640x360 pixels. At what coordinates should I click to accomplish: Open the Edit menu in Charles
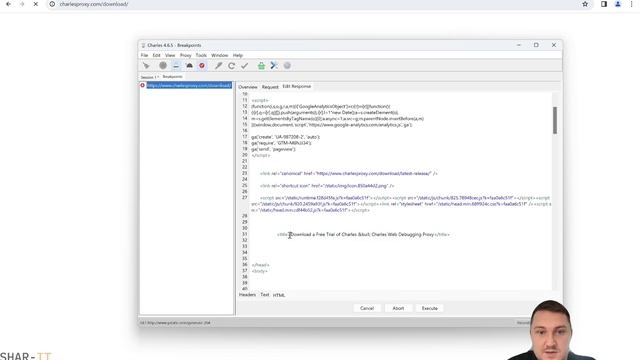click(x=156, y=55)
